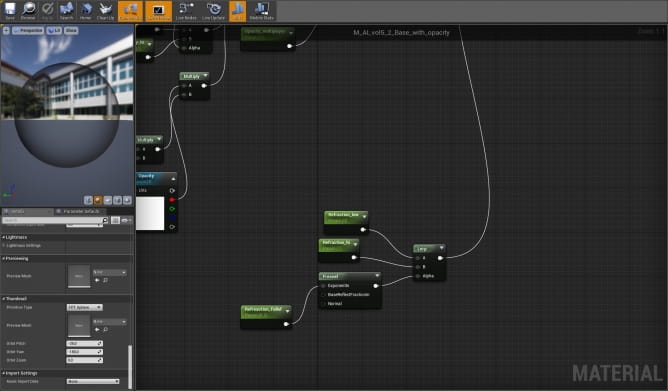668x391 pixels.
Task: Click the Thumbnail Preview Mesh thumbnail
Action: point(79,325)
